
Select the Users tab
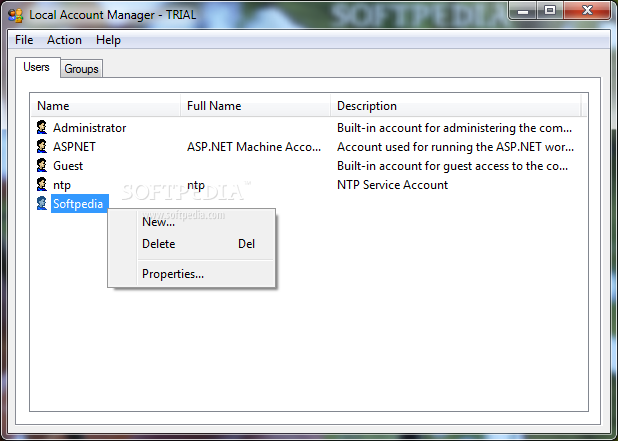[x=36, y=67]
